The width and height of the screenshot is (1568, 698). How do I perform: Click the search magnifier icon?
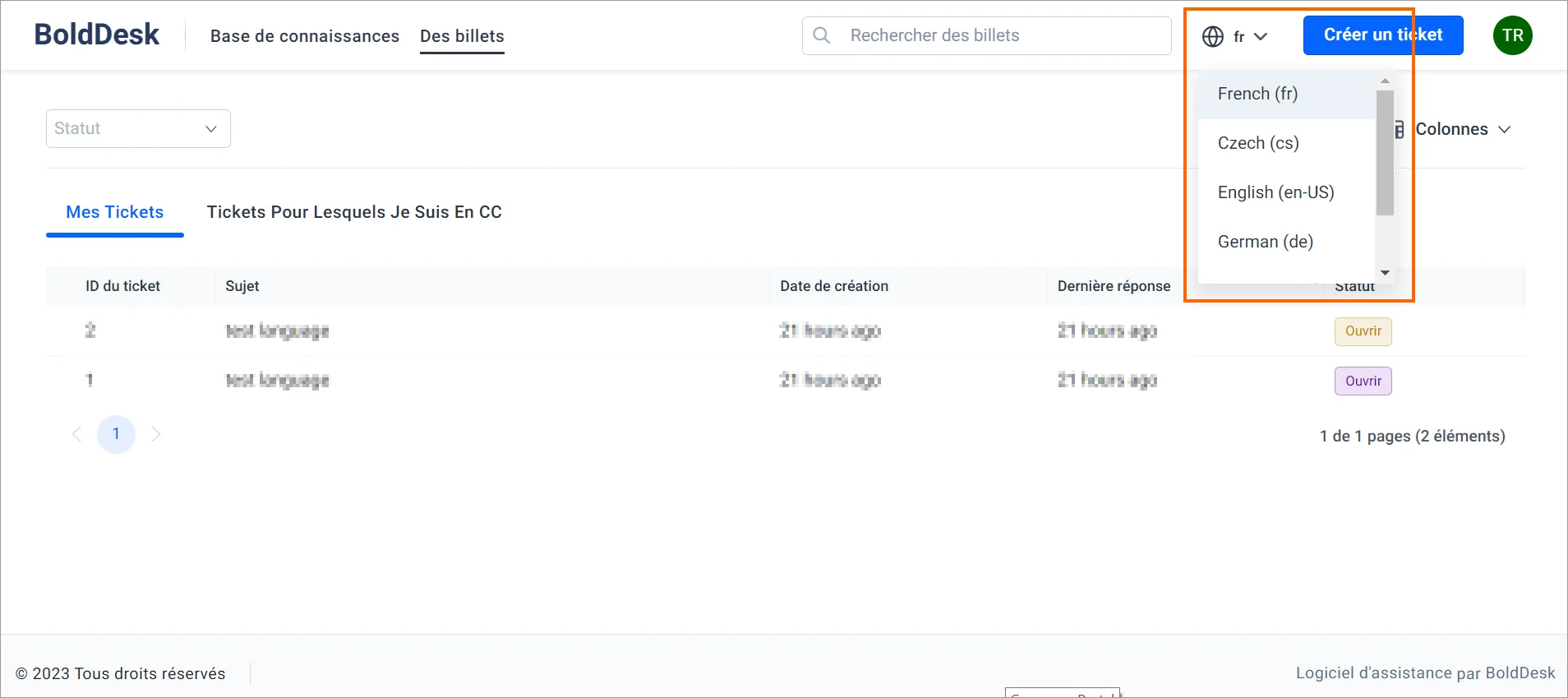(821, 35)
